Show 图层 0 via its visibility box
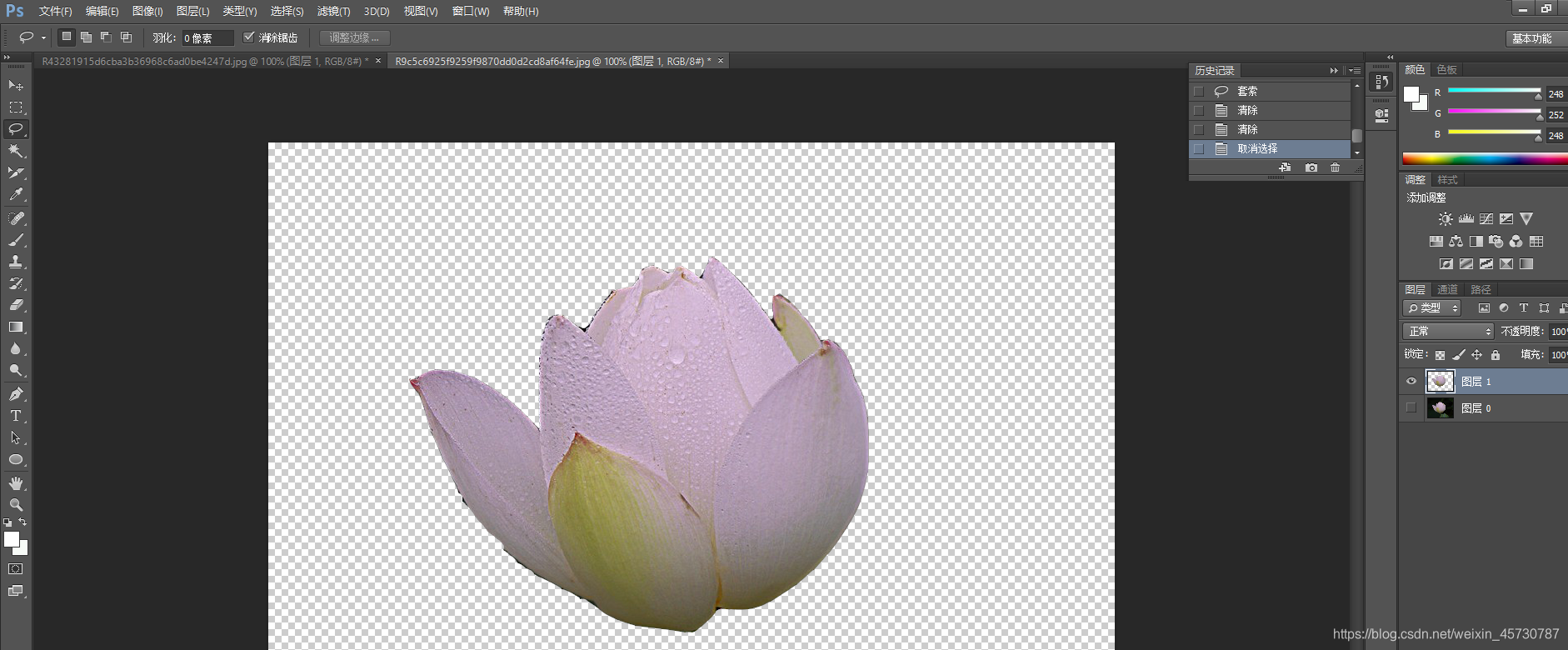Image resolution: width=1568 pixels, height=650 pixels. (x=1411, y=407)
